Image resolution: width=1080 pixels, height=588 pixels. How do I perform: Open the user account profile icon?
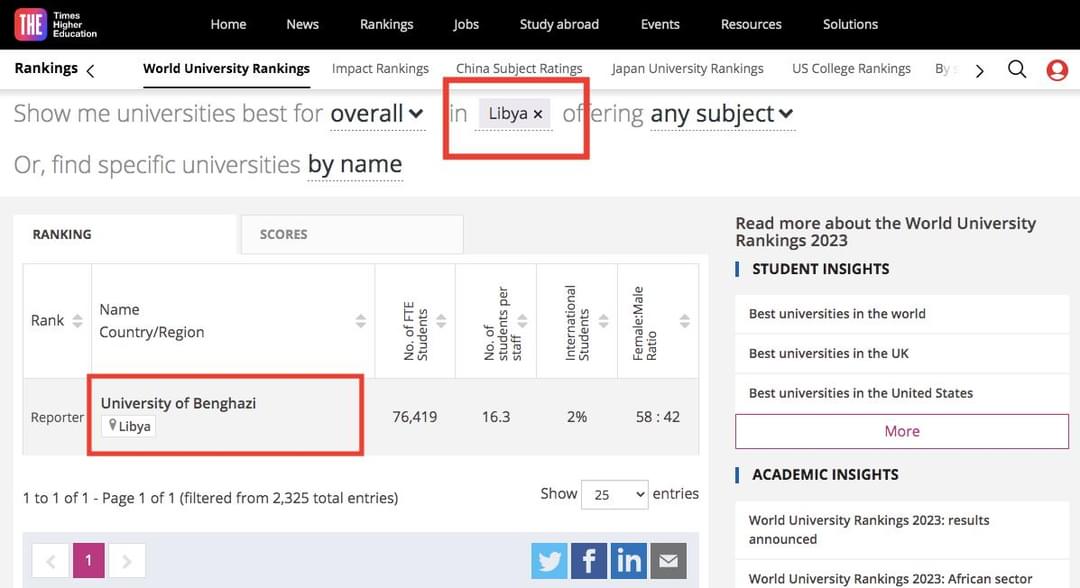[x=1057, y=70]
